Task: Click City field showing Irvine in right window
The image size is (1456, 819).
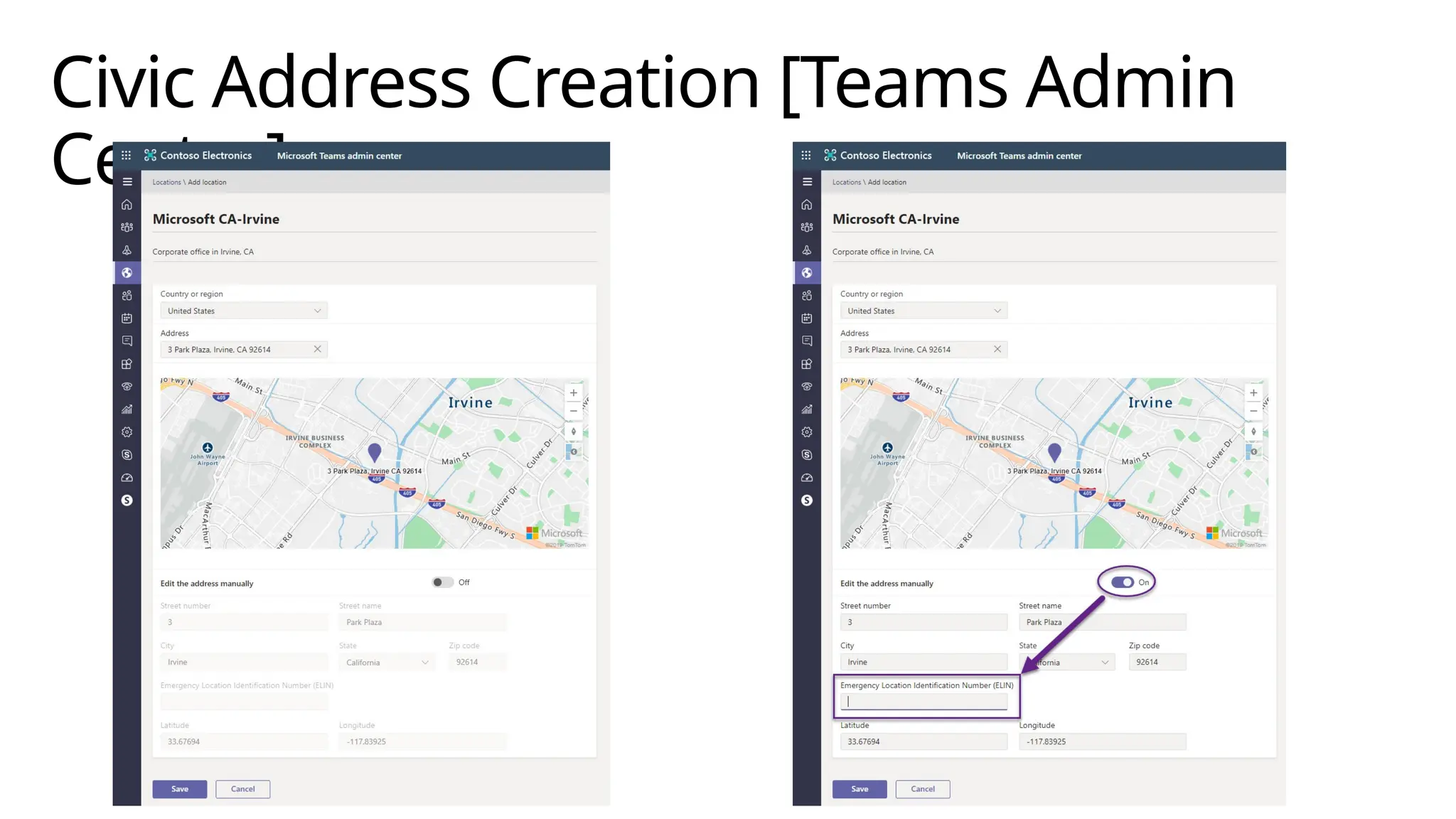Action: coord(924,662)
